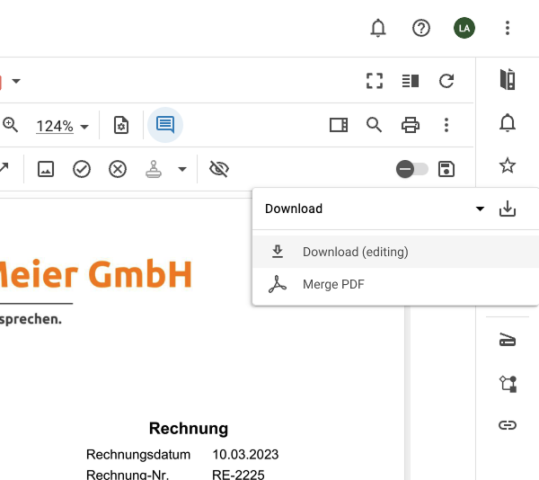Mark document as favorite with star
539x480 pixels.
(507, 165)
